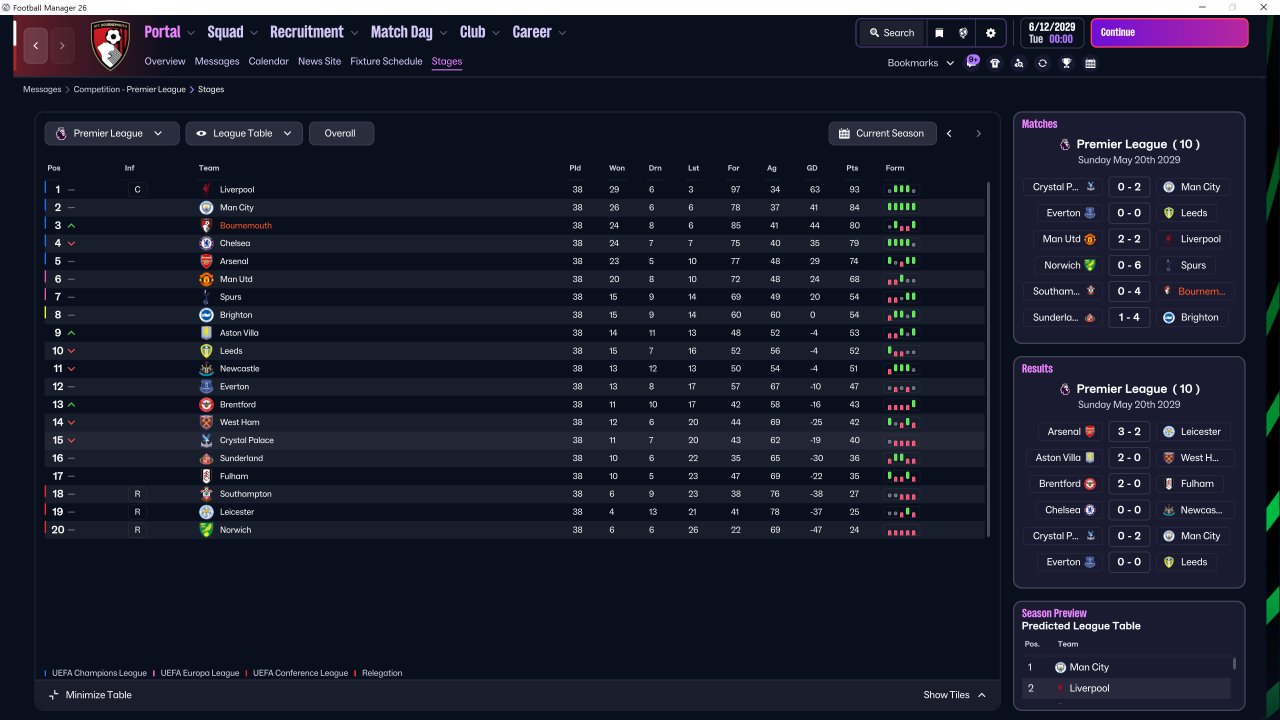Minimize the league table
This screenshot has height=720, width=1280.
coord(90,695)
